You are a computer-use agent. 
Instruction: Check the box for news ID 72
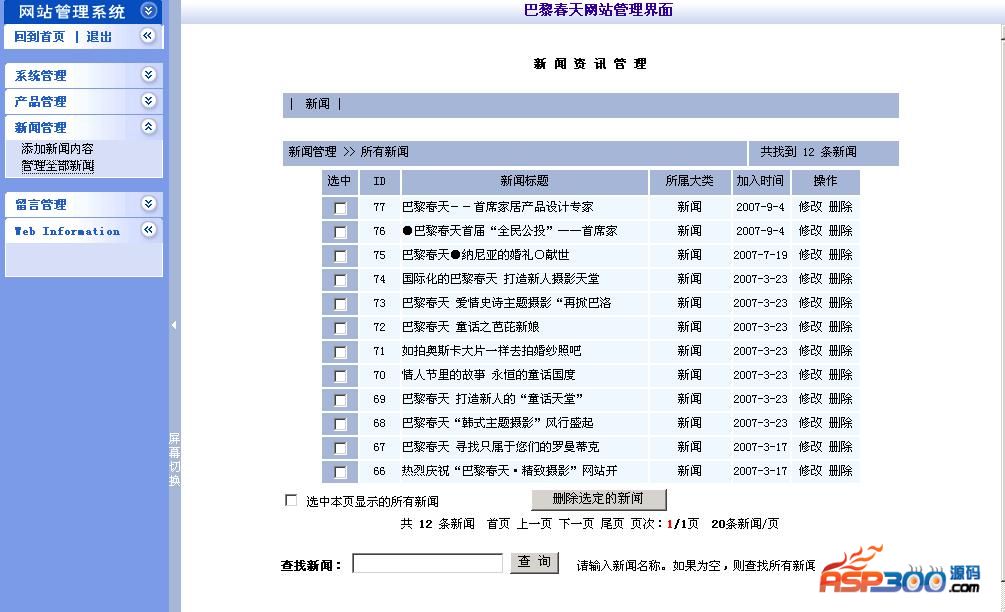pos(340,328)
